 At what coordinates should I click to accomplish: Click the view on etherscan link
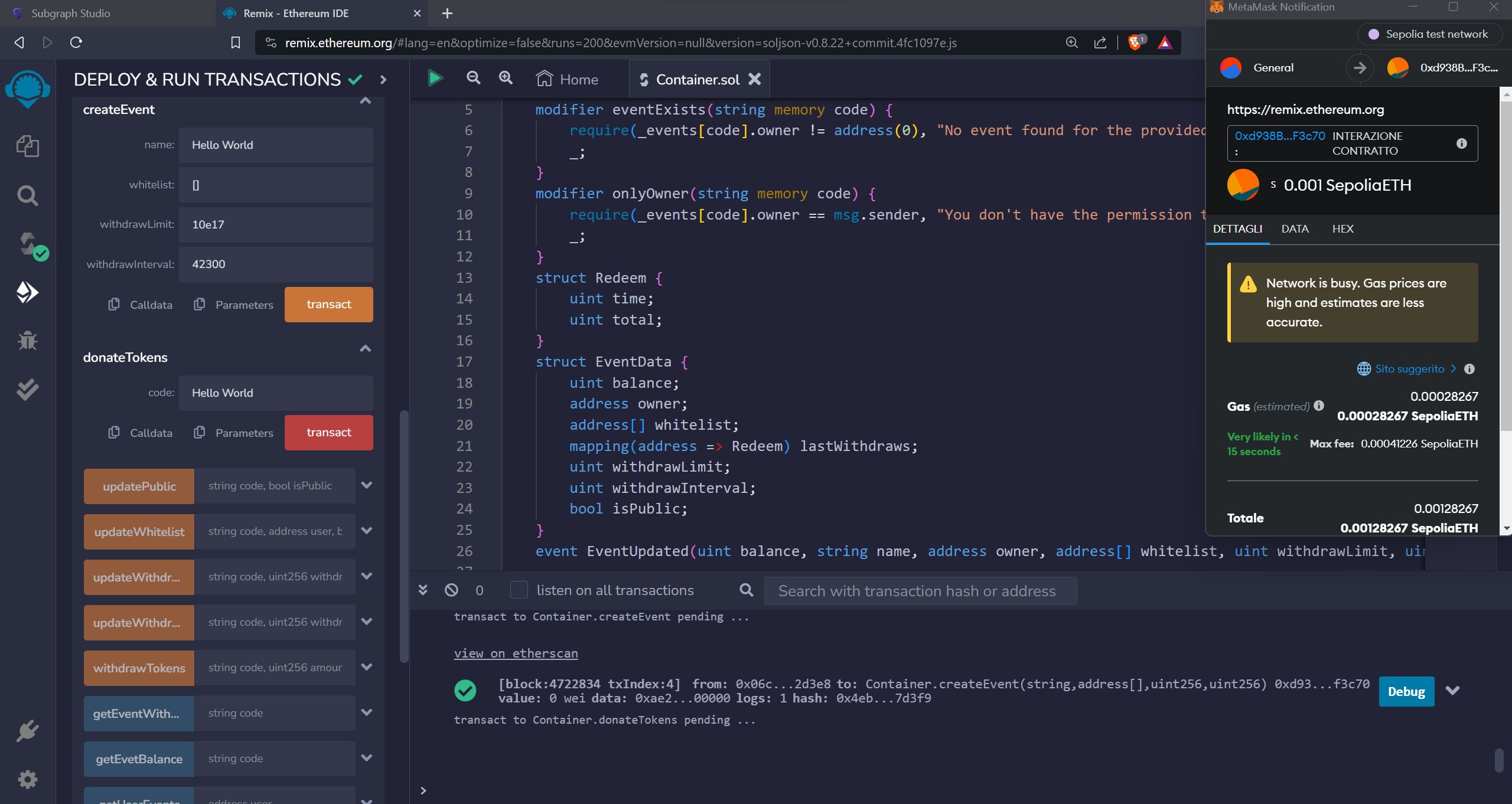pos(516,652)
